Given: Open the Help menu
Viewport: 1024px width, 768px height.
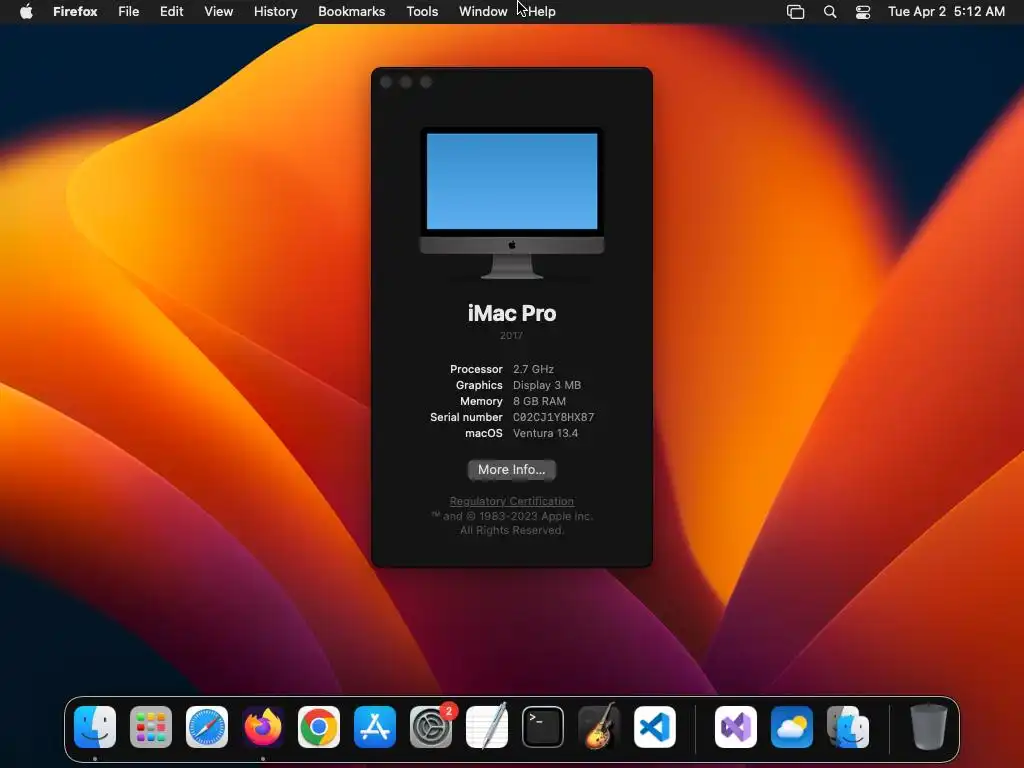Looking at the screenshot, I should point(541,12).
